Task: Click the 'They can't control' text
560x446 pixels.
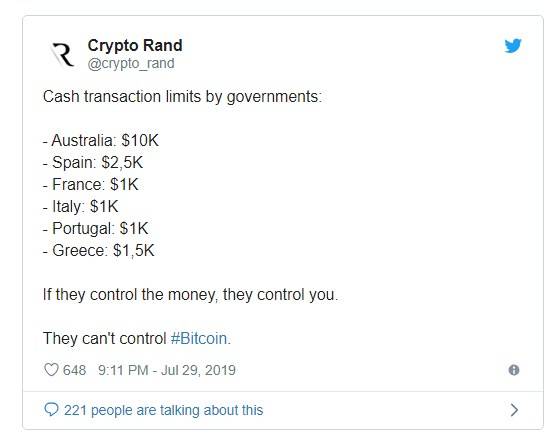Action: pyautogui.click(x=105, y=338)
